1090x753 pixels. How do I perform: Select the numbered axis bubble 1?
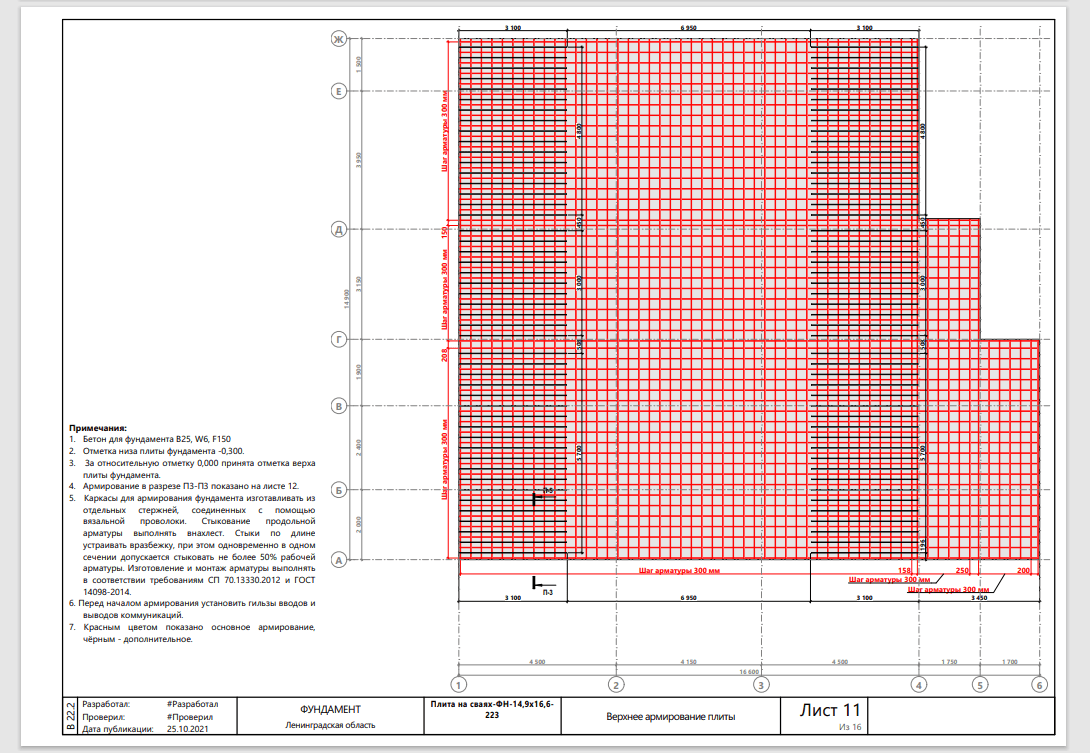[x=459, y=685]
